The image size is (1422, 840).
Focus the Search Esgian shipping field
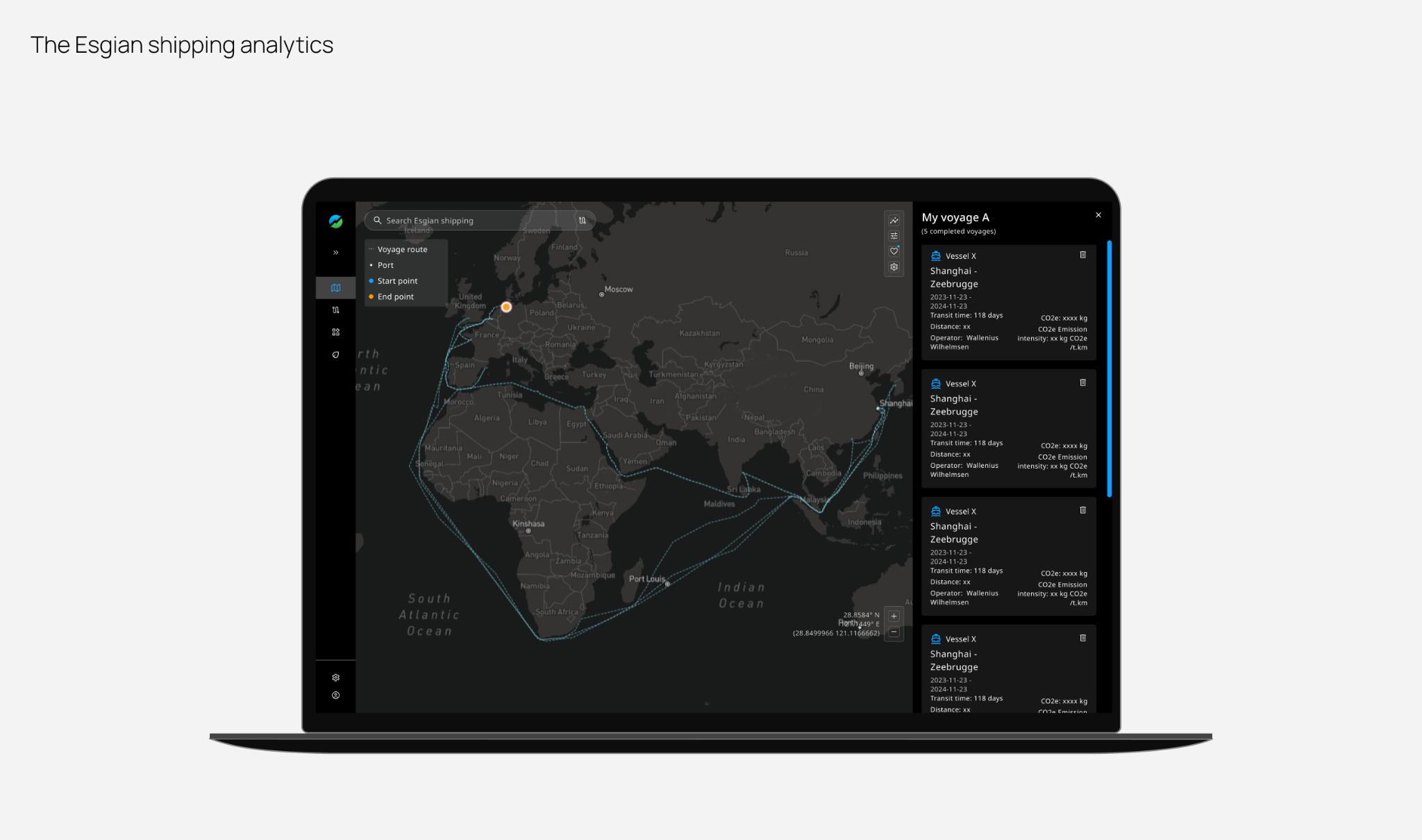[x=479, y=220]
